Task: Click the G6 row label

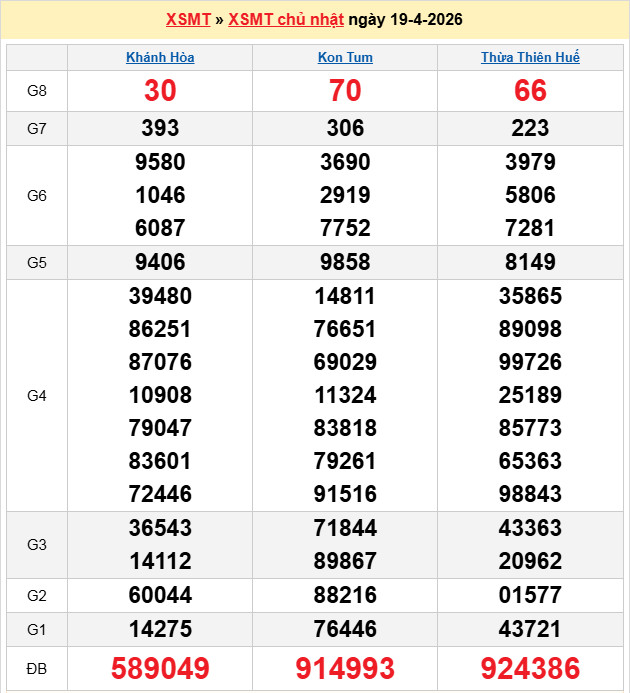Action: tap(37, 195)
